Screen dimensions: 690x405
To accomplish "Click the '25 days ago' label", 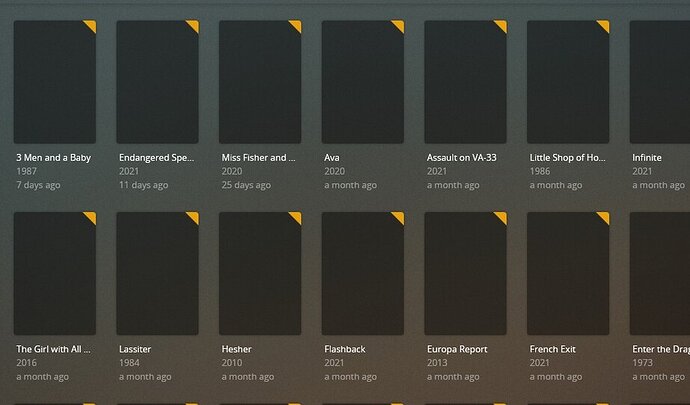I will click(246, 185).
